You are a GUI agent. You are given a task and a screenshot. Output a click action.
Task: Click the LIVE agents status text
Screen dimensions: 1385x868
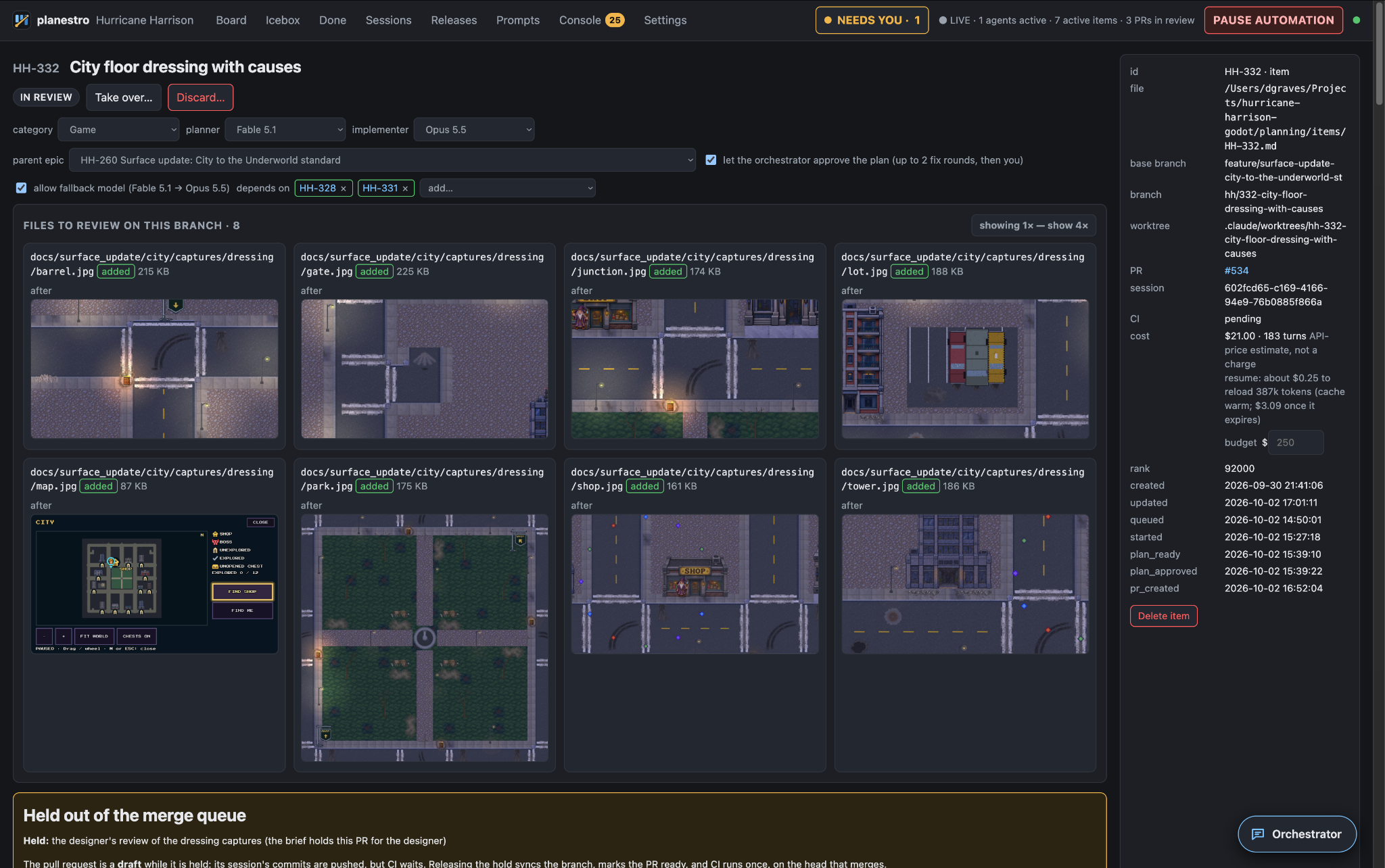click(x=1066, y=20)
